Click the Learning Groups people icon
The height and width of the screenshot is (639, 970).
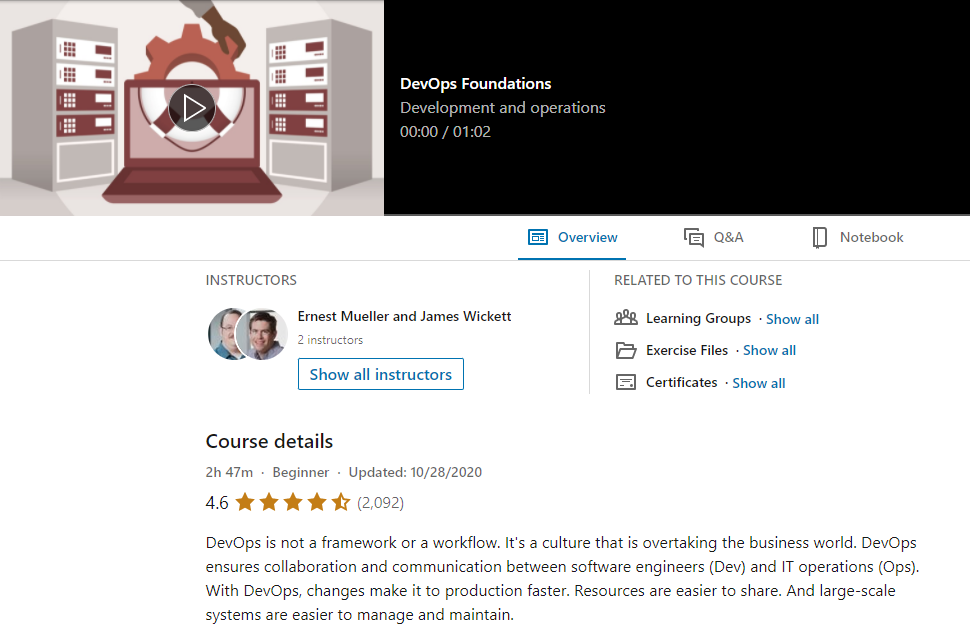tap(627, 317)
